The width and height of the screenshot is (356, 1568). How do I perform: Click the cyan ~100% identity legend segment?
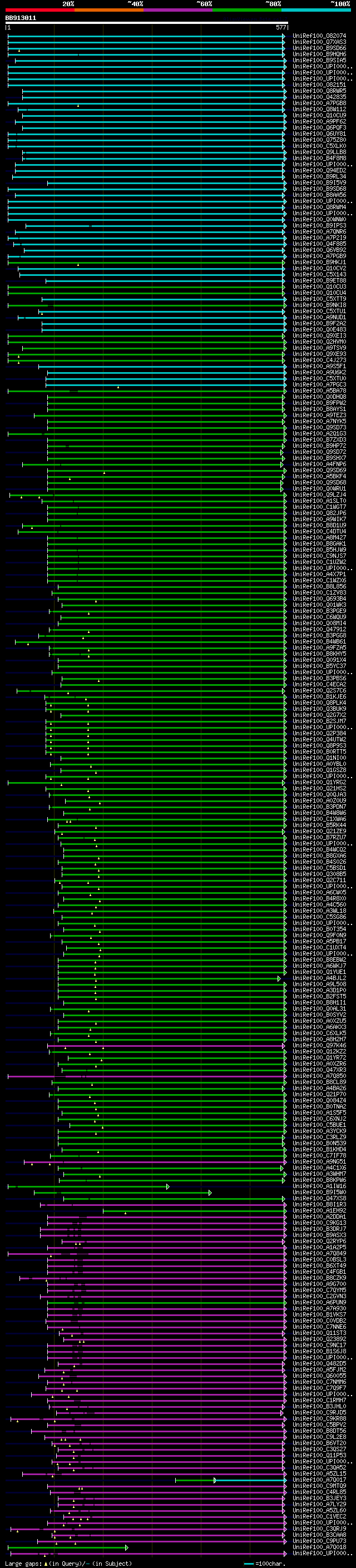tap(317, 10)
